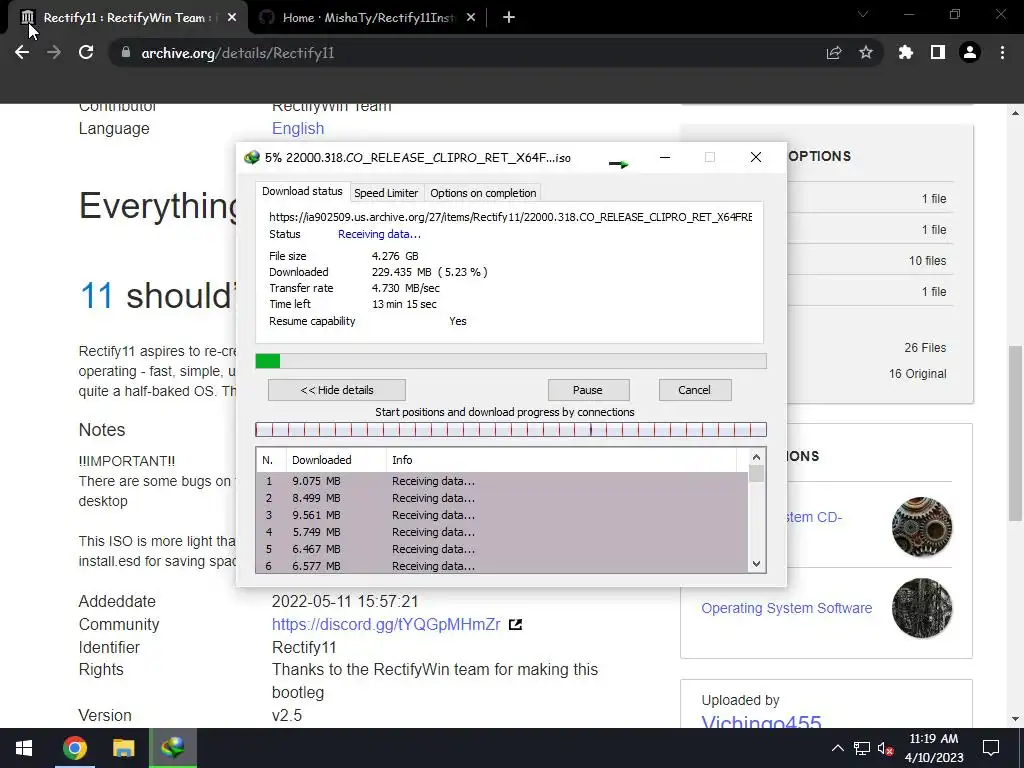The height and width of the screenshot is (768, 1024).
Task: Open the Vichingo455 uploader profile link
Action: click(x=761, y=721)
